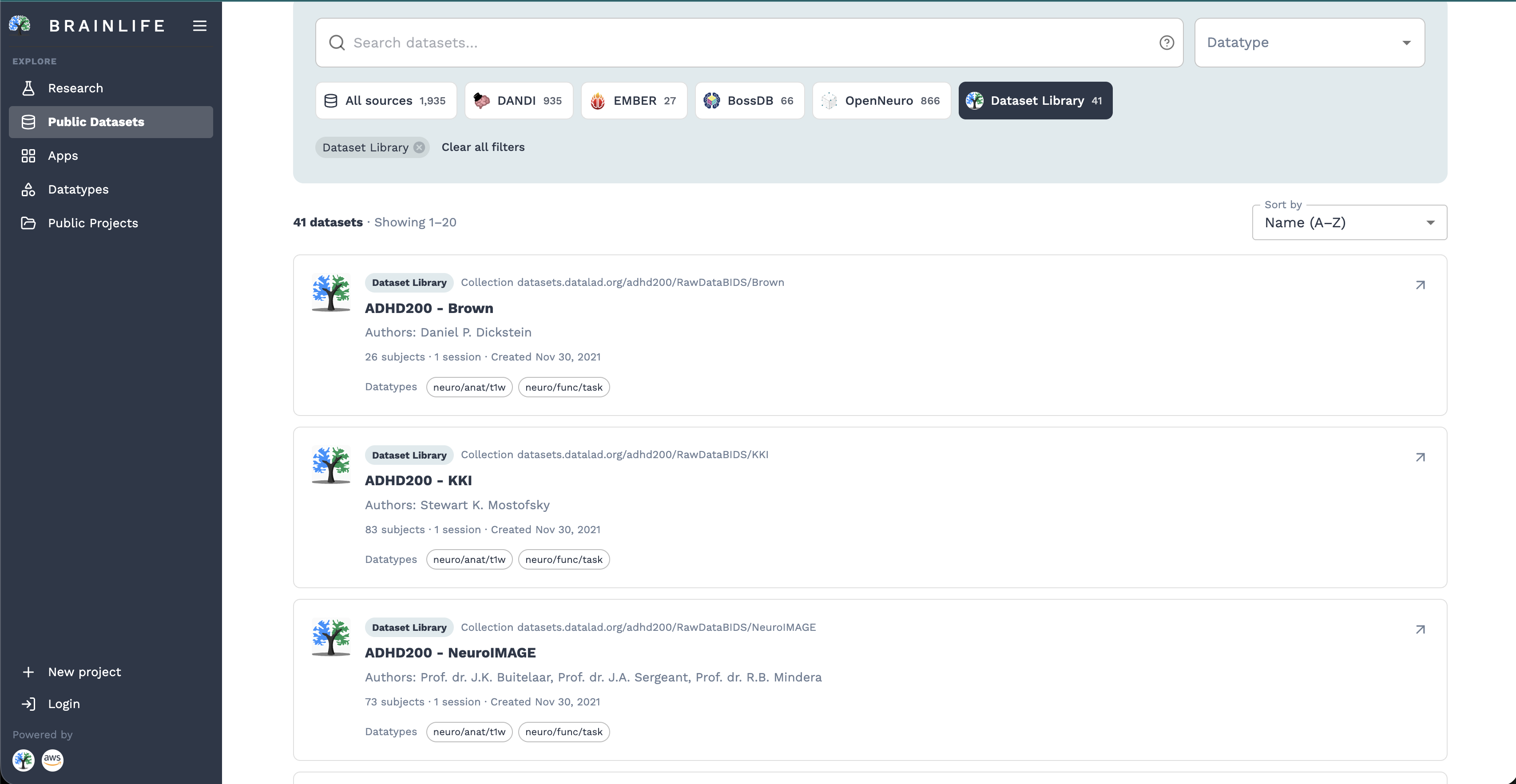Click the magnifier search icon
Screen dimensions: 1516x784
coord(337,42)
